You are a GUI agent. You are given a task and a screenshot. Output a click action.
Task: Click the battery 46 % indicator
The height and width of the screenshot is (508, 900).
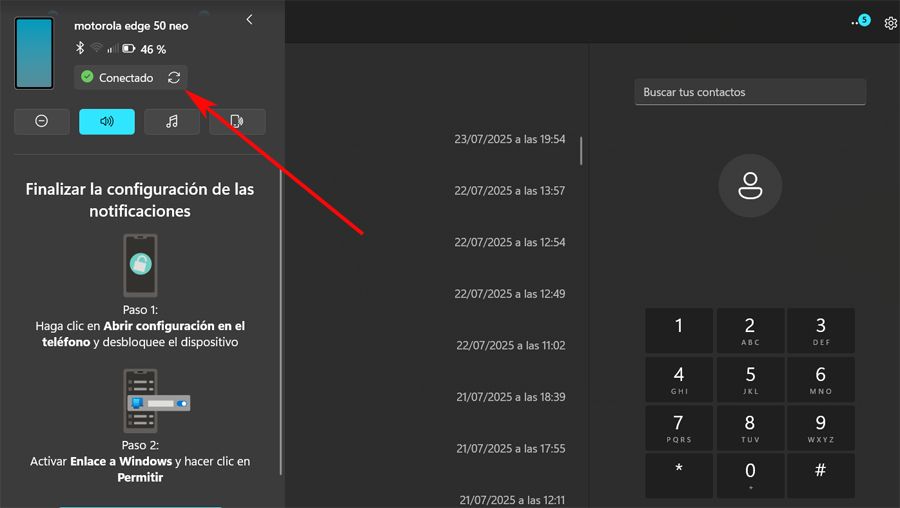point(144,49)
